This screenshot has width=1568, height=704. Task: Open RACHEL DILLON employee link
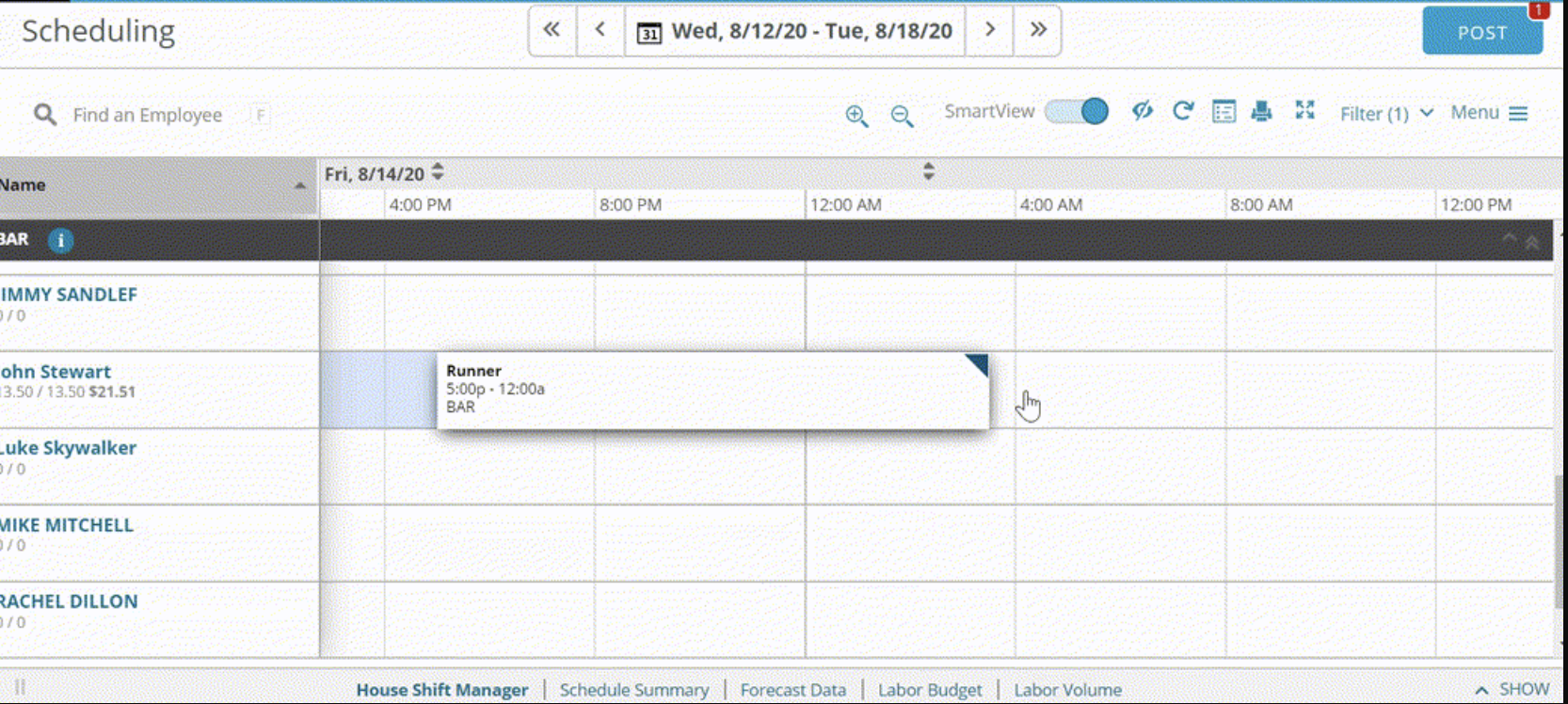[x=69, y=601]
